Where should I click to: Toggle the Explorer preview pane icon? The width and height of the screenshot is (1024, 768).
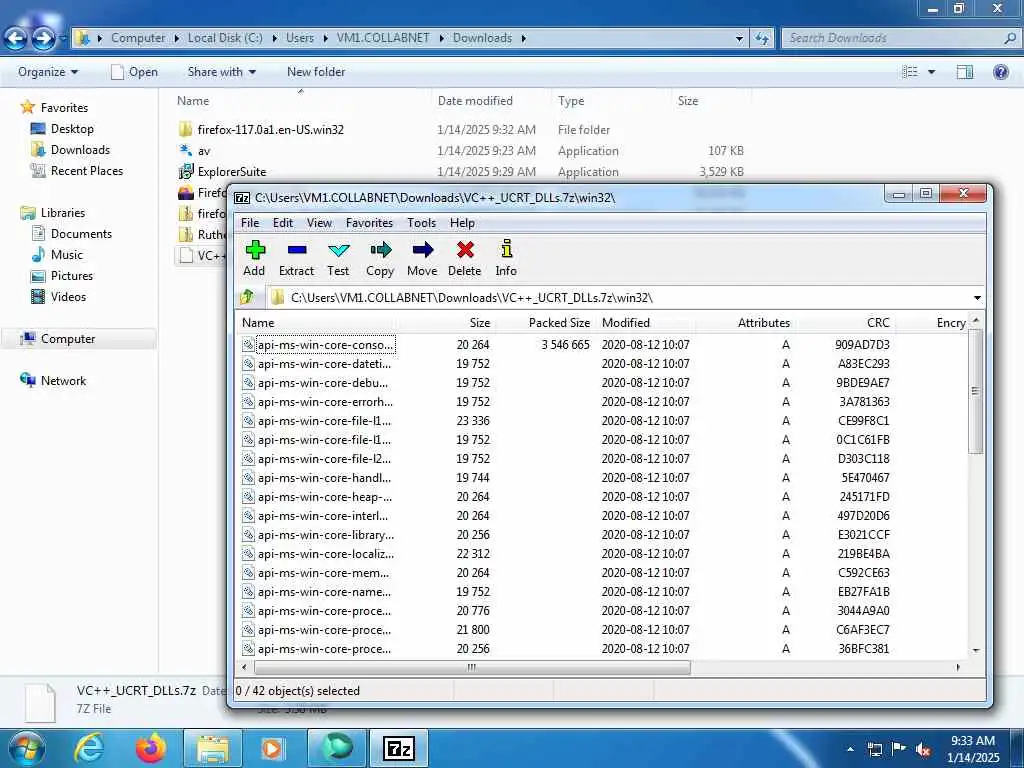pyautogui.click(x=965, y=72)
